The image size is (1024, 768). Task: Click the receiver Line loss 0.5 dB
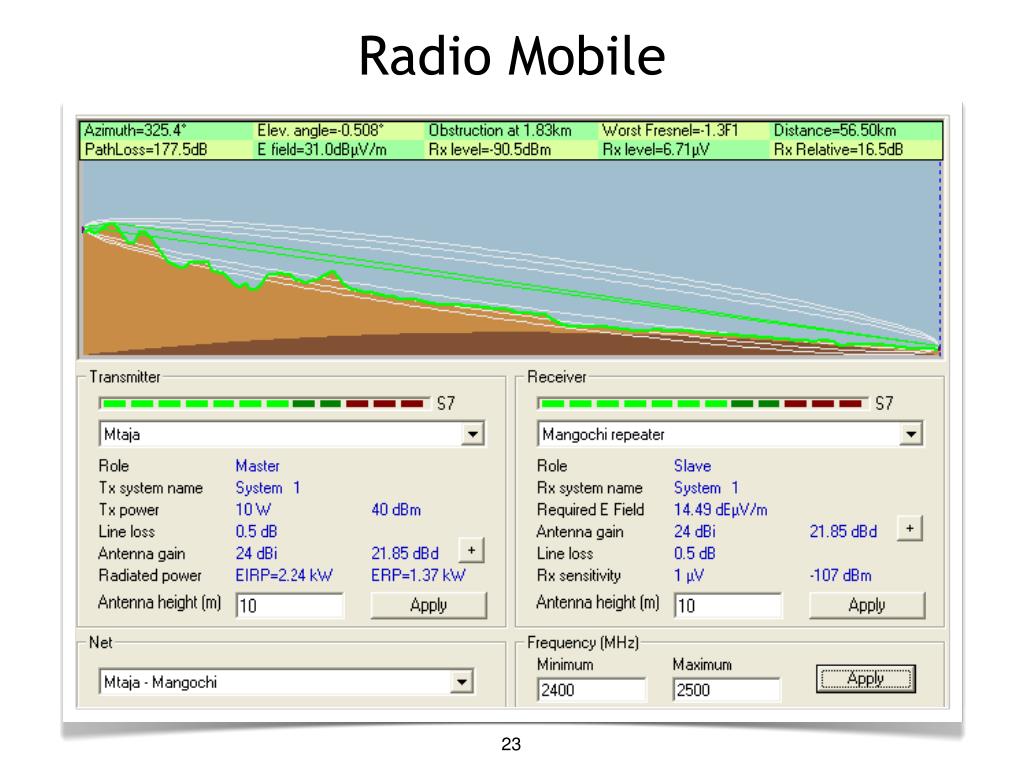tap(695, 553)
